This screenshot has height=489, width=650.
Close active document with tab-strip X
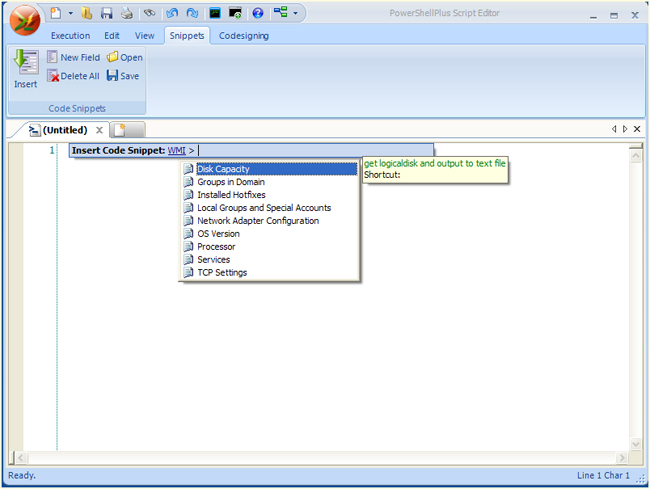click(x=637, y=129)
